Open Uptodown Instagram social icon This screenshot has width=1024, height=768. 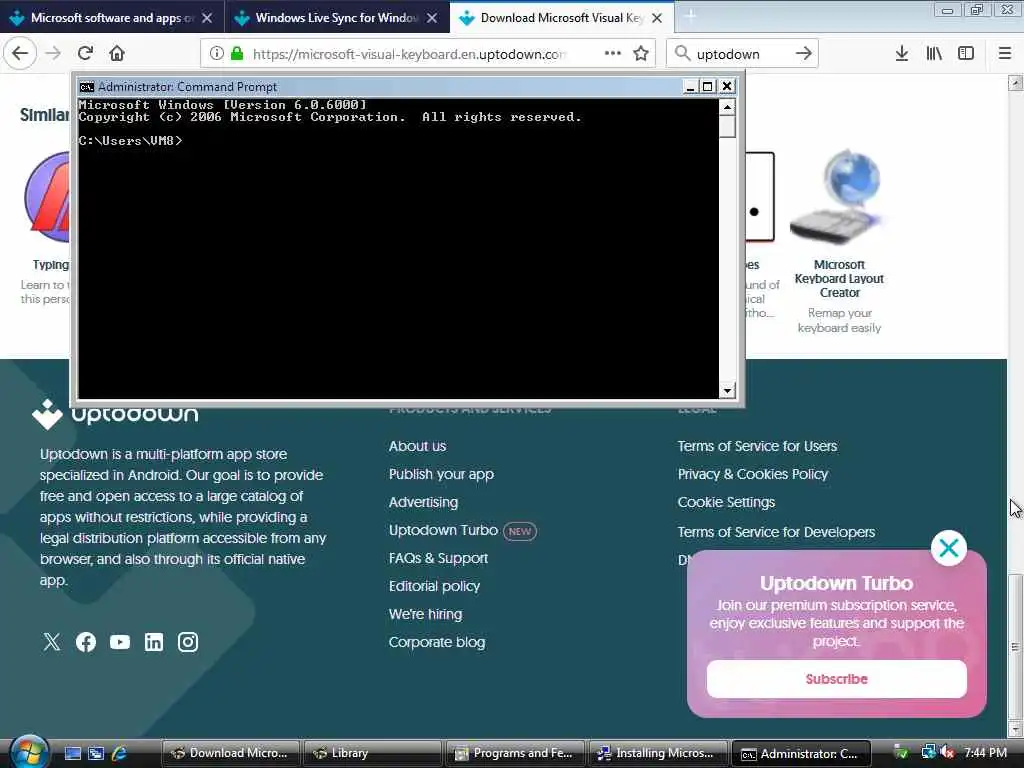(x=188, y=642)
